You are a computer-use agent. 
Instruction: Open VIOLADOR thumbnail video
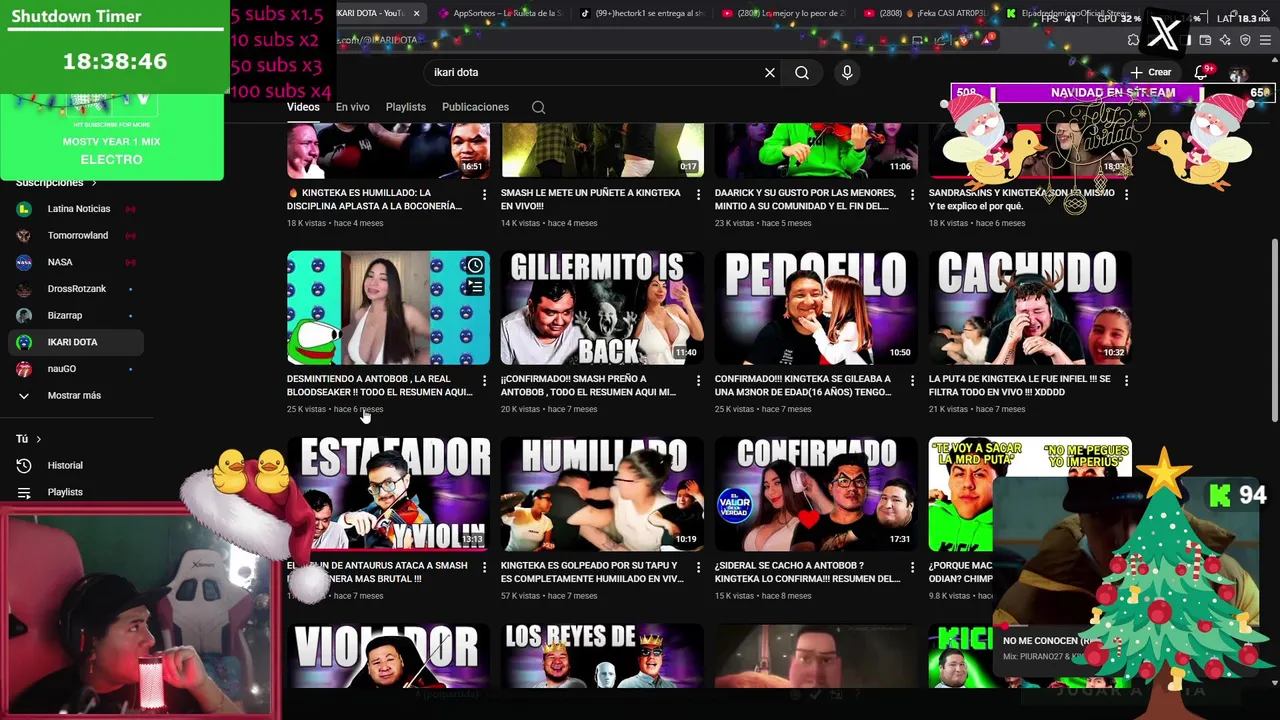click(388, 656)
